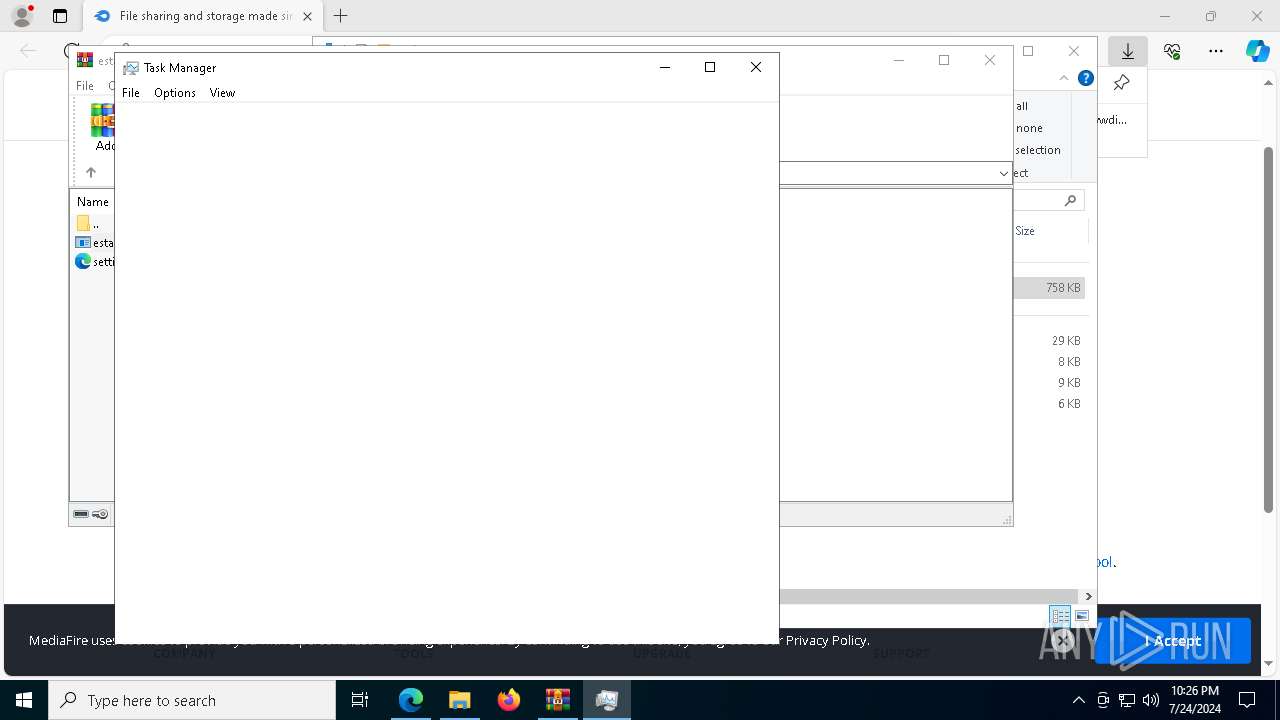Open the Privacy Policy link
The height and width of the screenshot is (720, 1280).
pyautogui.click(x=827, y=641)
